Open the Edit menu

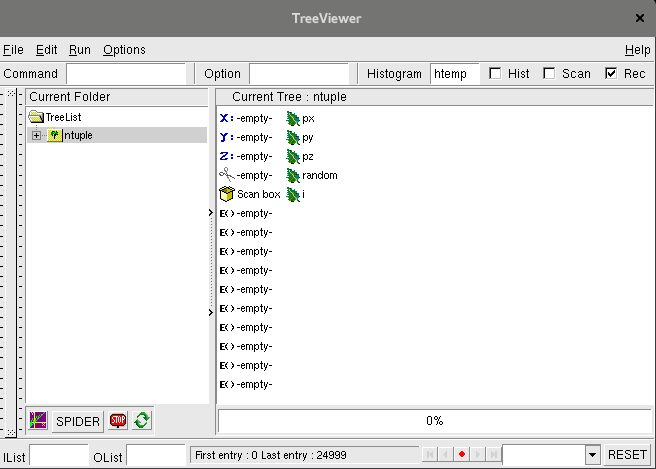tap(46, 50)
